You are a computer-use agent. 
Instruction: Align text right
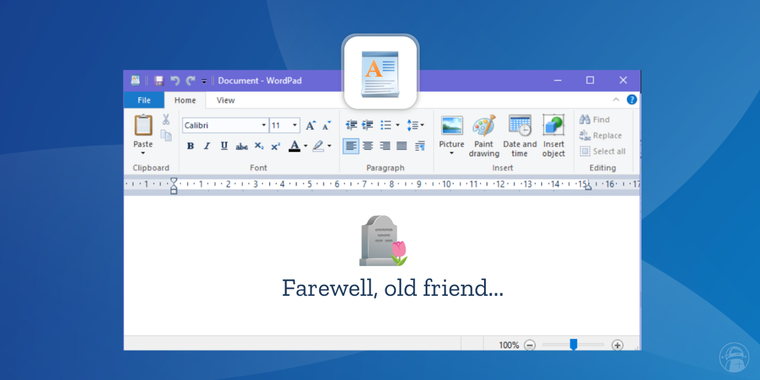point(385,145)
